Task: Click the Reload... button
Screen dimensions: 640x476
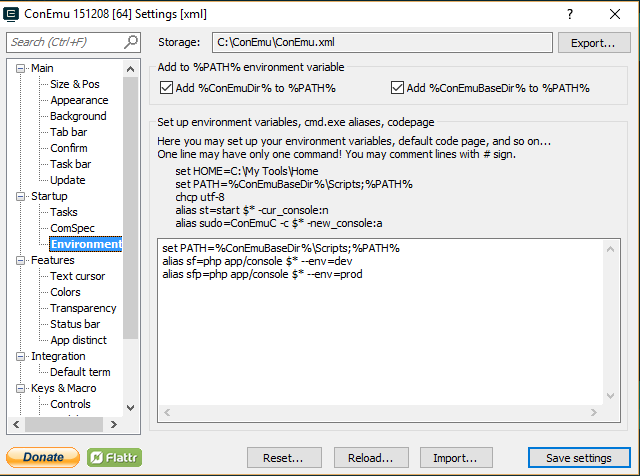Action: tap(371, 458)
